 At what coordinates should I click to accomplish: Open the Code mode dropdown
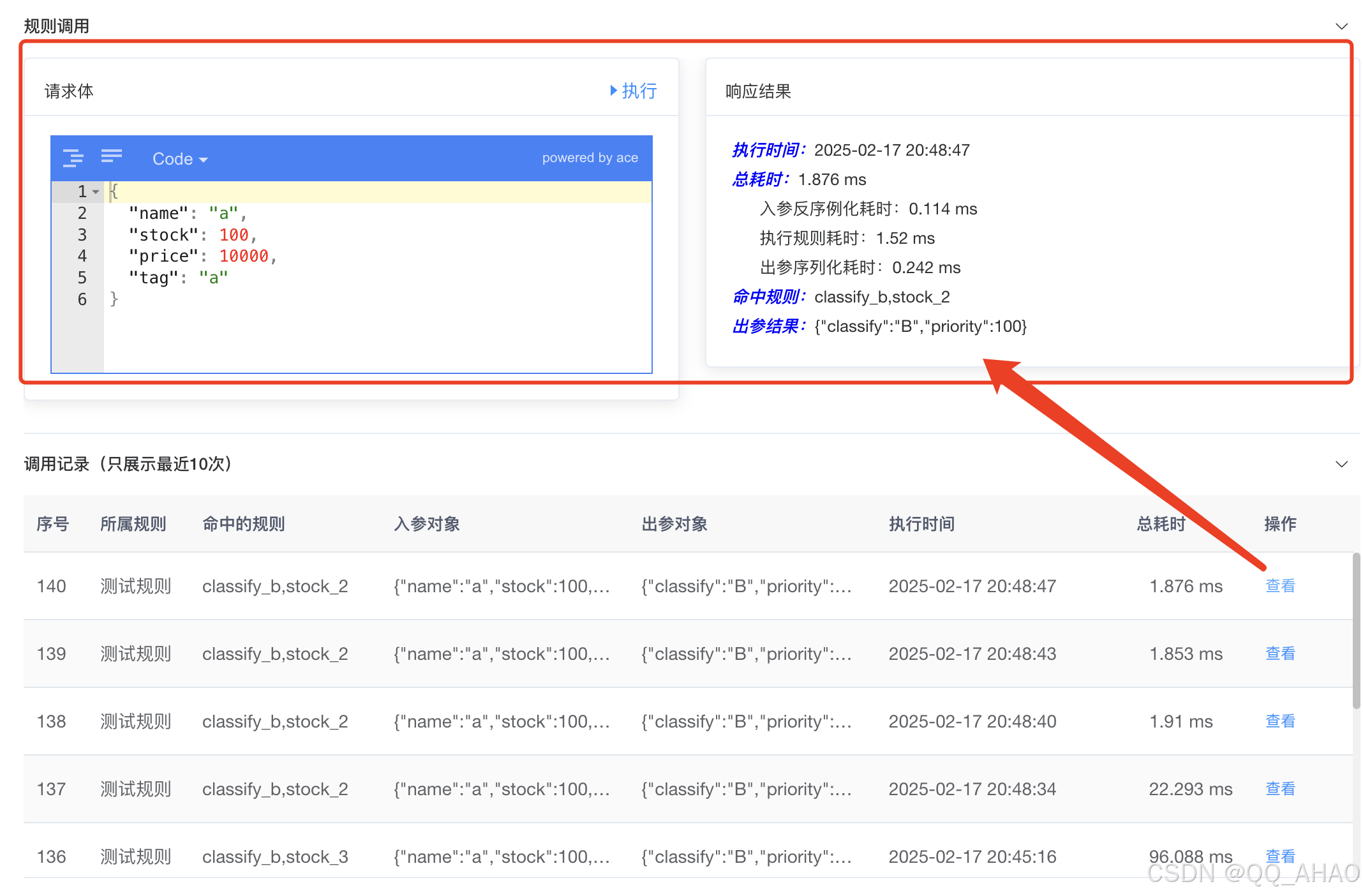[x=180, y=159]
